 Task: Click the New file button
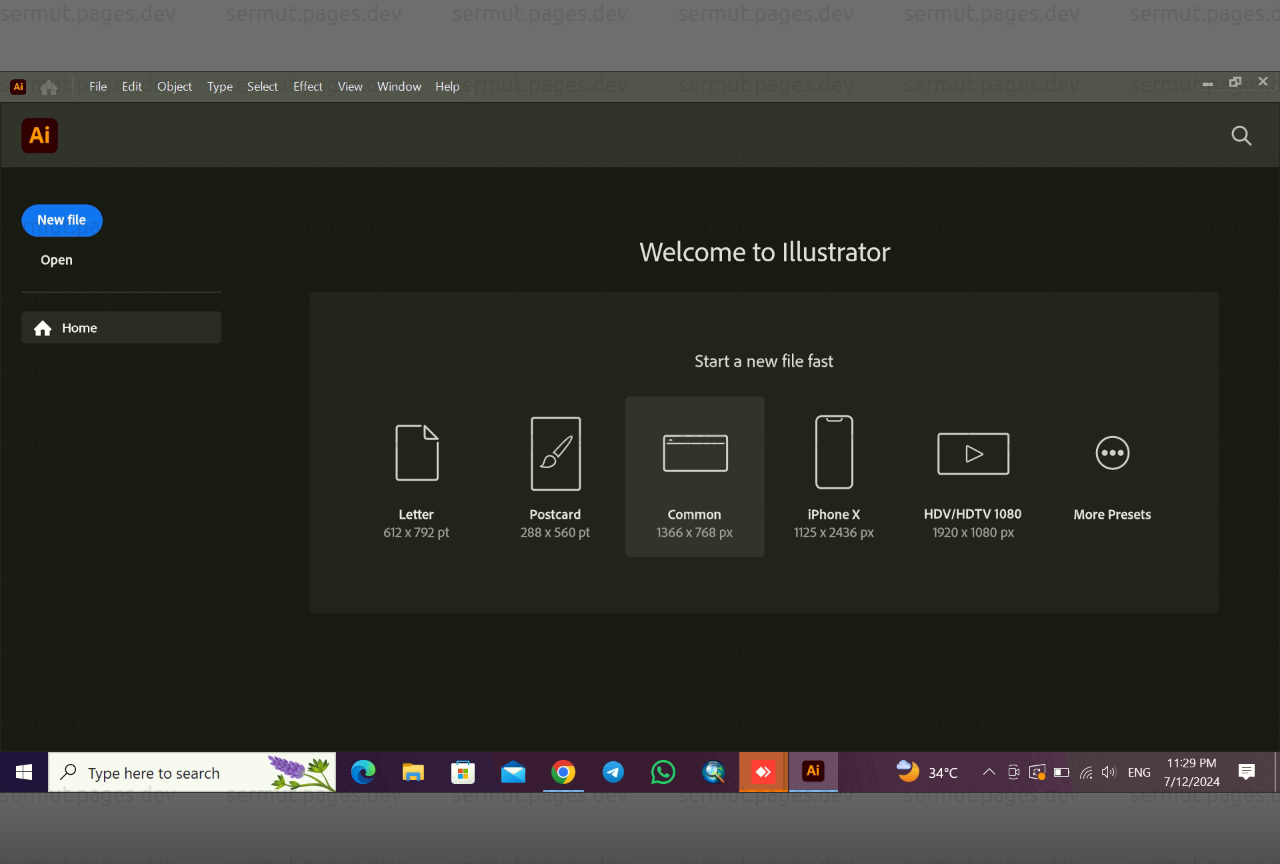(61, 220)
